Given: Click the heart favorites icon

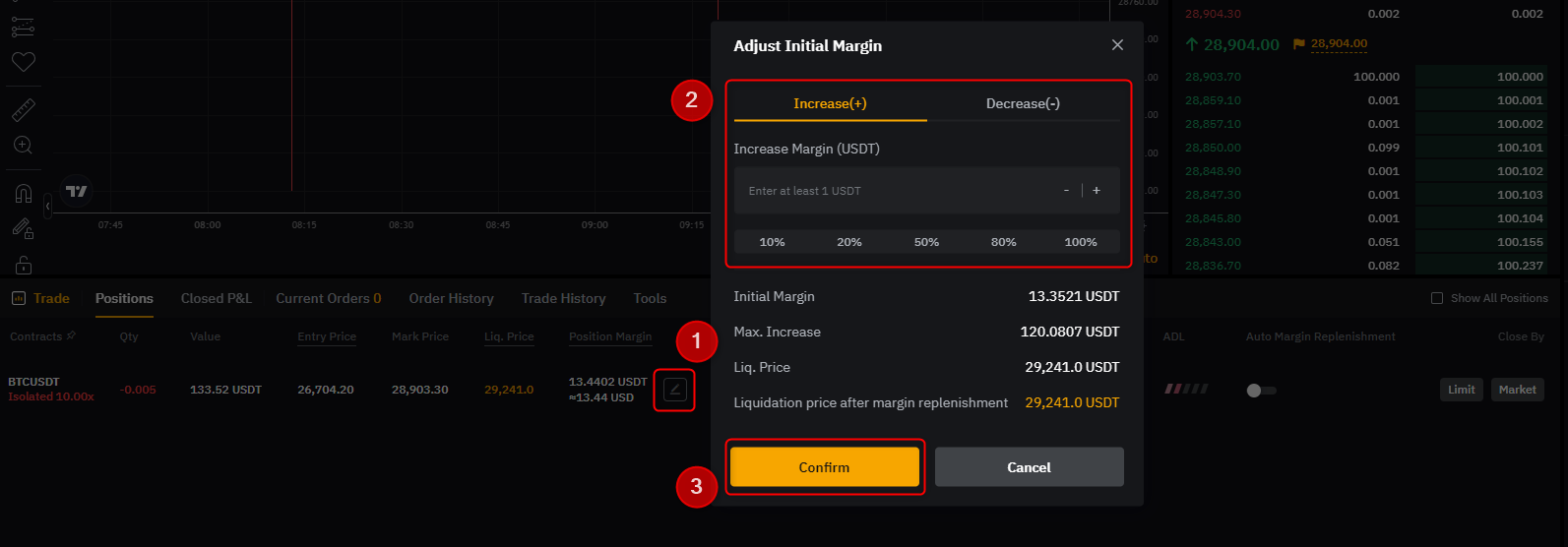Looking at the screenshot, I should 24,62.
